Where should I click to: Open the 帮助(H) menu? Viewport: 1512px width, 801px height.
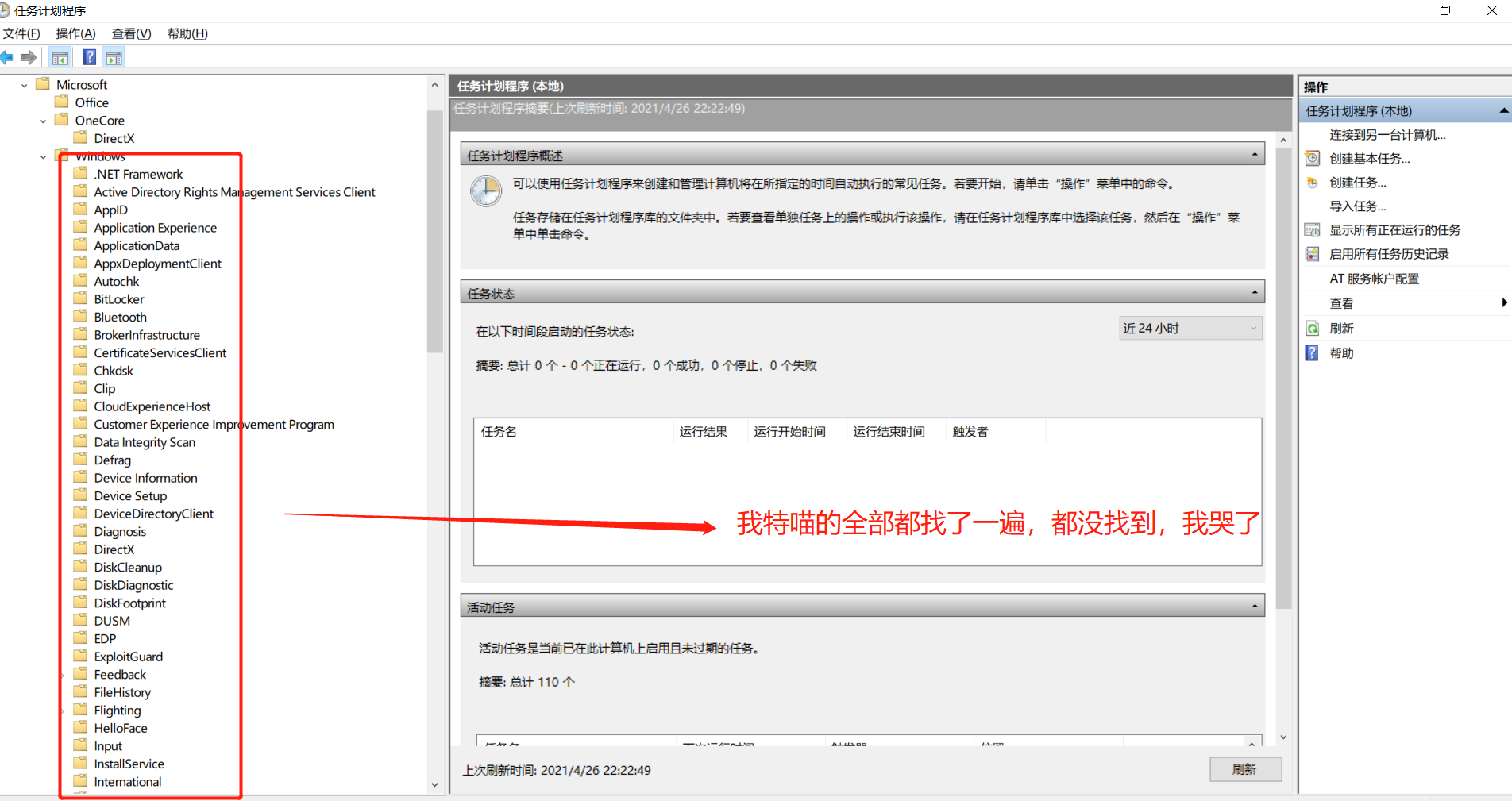187,33
